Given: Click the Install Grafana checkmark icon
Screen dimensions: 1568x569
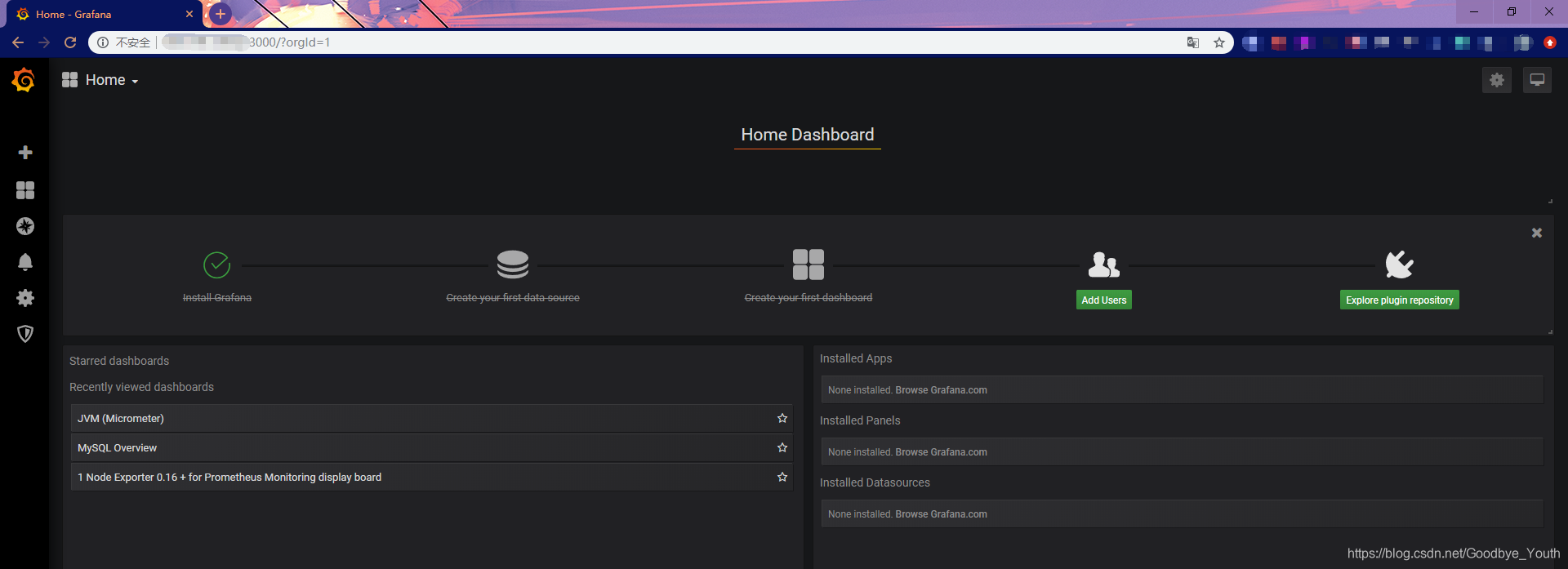Looking at the screenshot, I should coord(216,264).
